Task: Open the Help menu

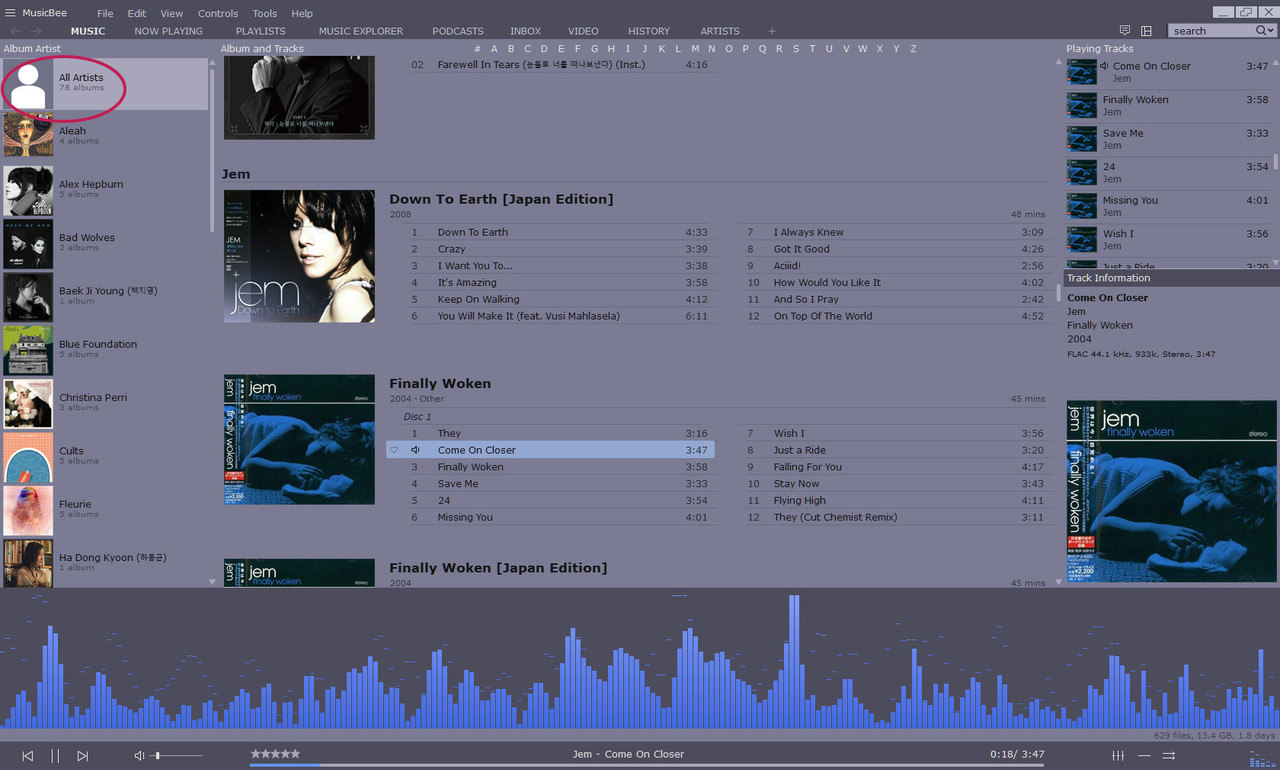Action: [302, 13]
